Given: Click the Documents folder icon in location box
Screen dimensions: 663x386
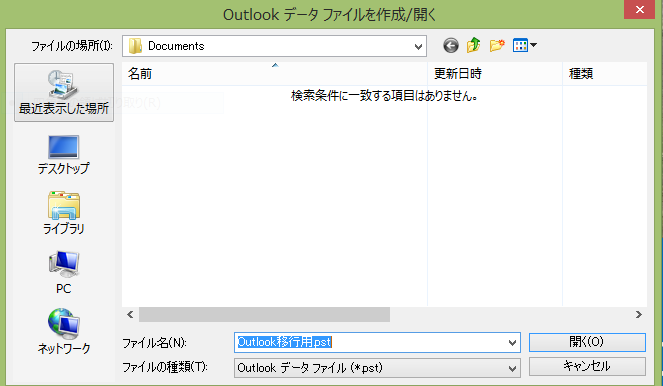Looking at the screenshot, I should click(135, 46).
